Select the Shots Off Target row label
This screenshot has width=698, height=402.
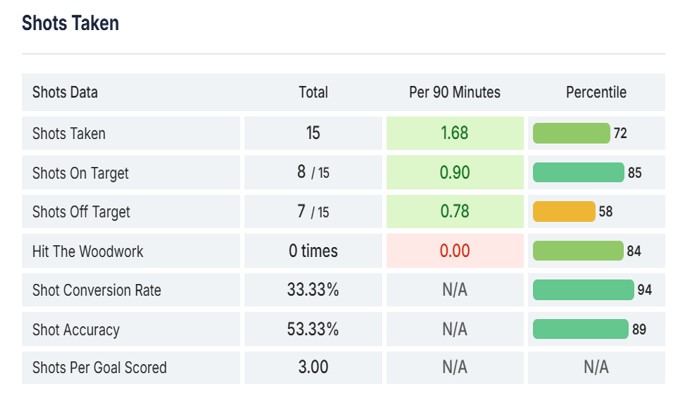coord(81,212)
